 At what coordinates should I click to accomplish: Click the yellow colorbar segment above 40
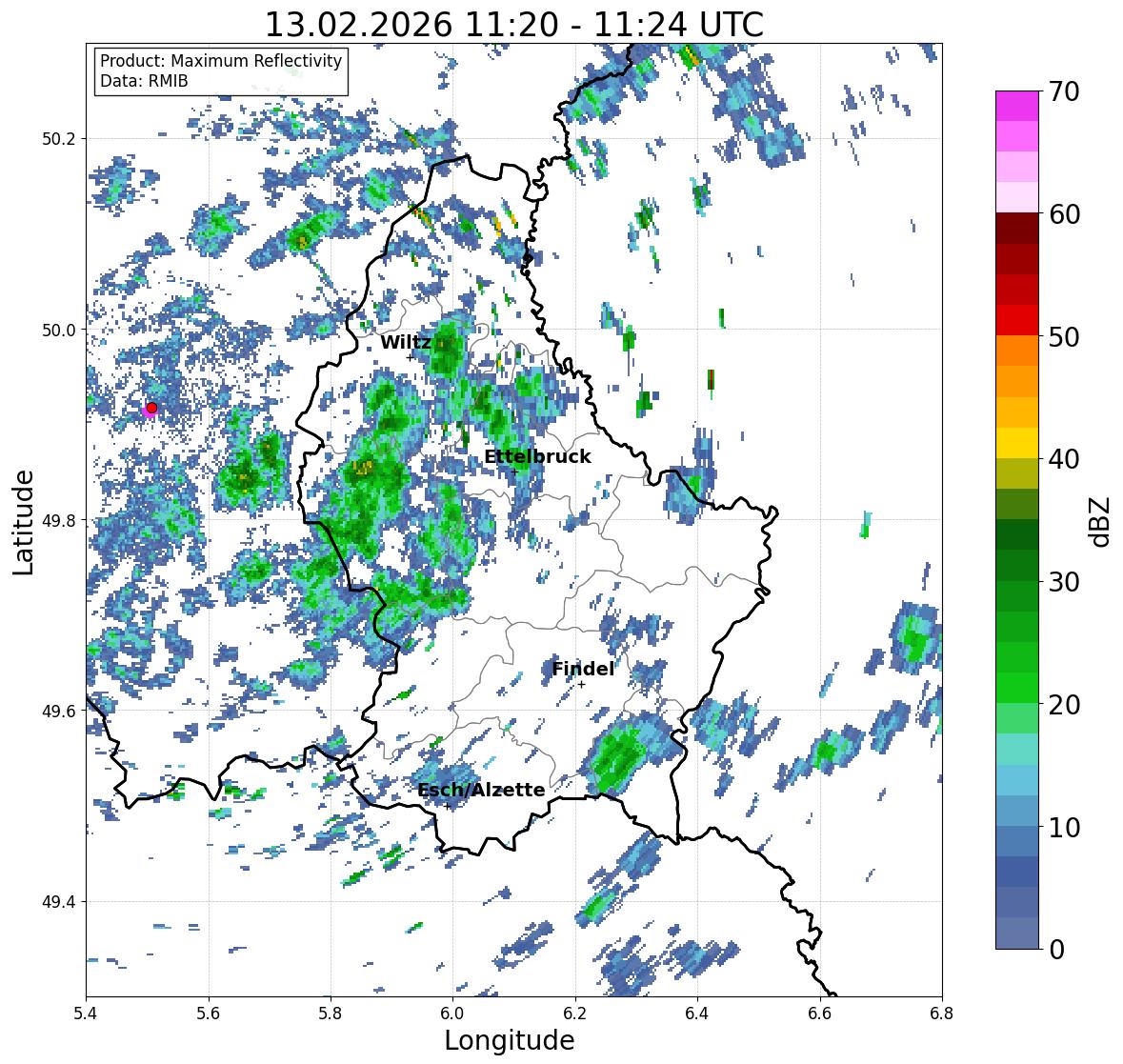click(x=1017, y=443)
